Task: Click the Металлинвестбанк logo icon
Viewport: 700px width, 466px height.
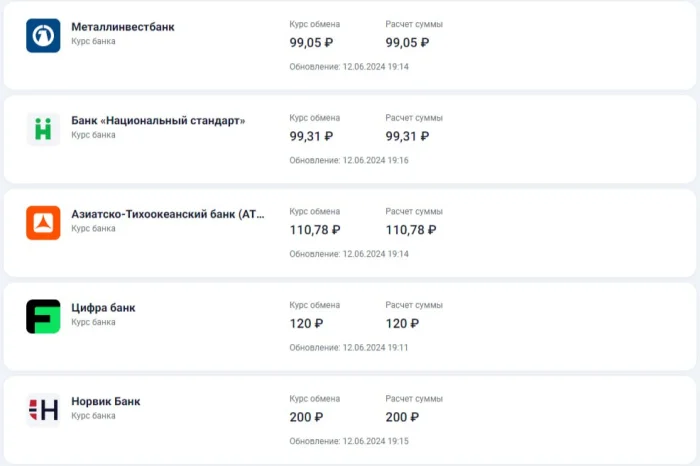Action: tap(43, 36)
